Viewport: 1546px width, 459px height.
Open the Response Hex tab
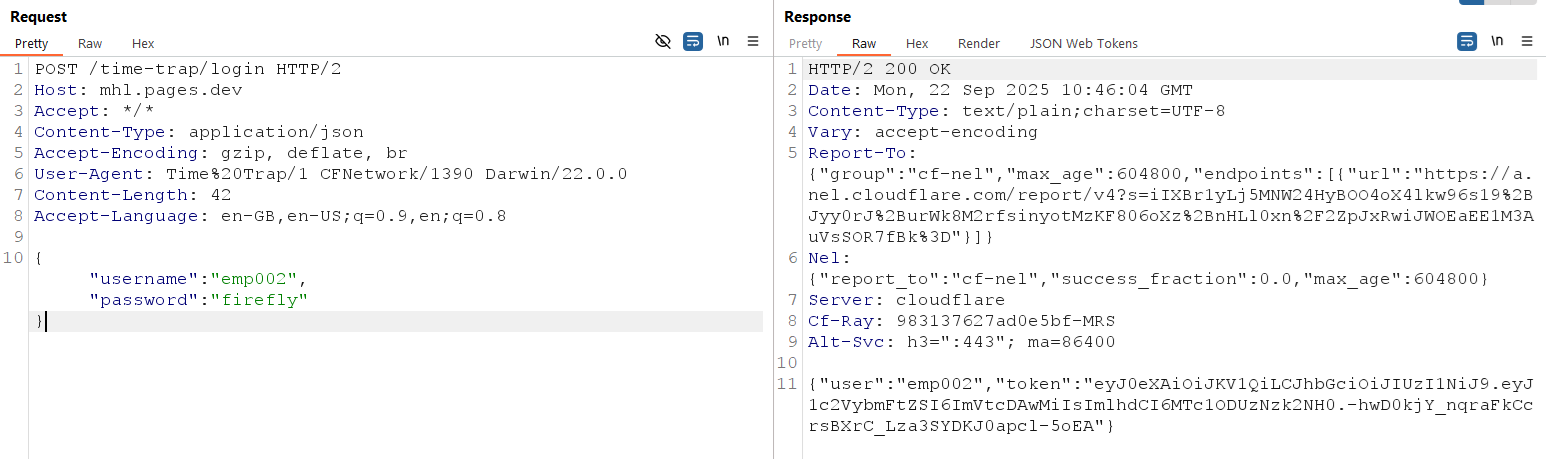coord(917,44)
